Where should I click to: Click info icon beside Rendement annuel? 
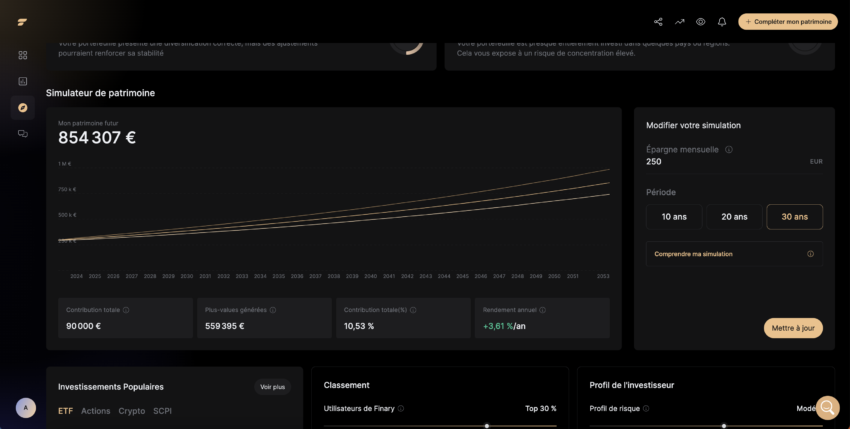(543, 310)
